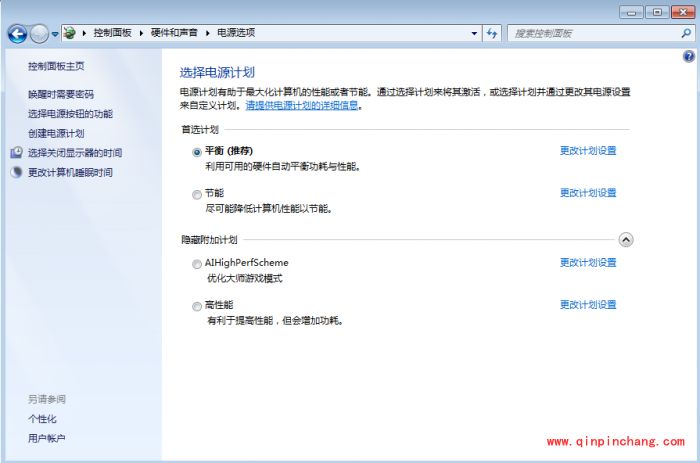The image size is (700, 463).
Task: Open 个性化 link
Action: pos(42,419)
